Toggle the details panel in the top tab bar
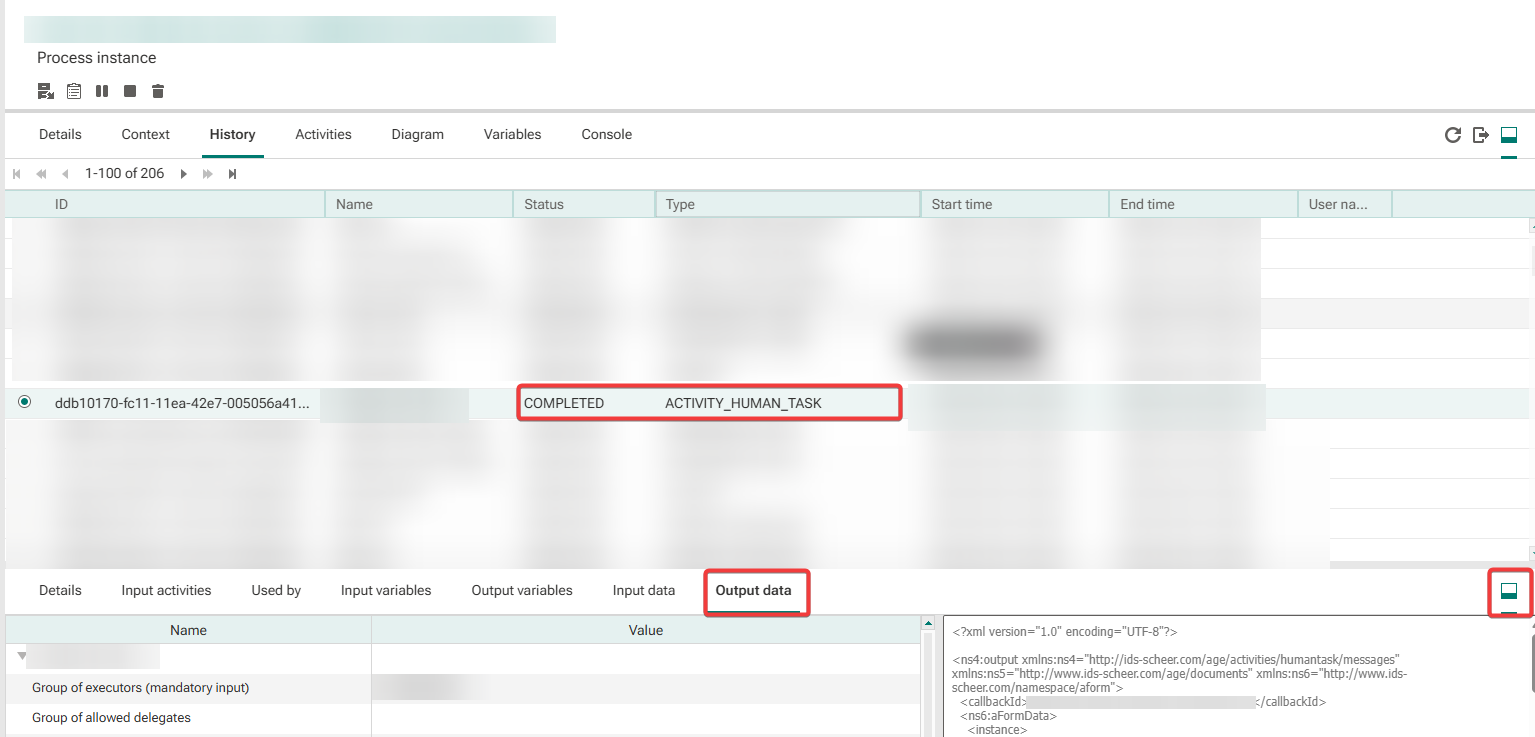The image size is (1535, 737). coord(1509,135)
